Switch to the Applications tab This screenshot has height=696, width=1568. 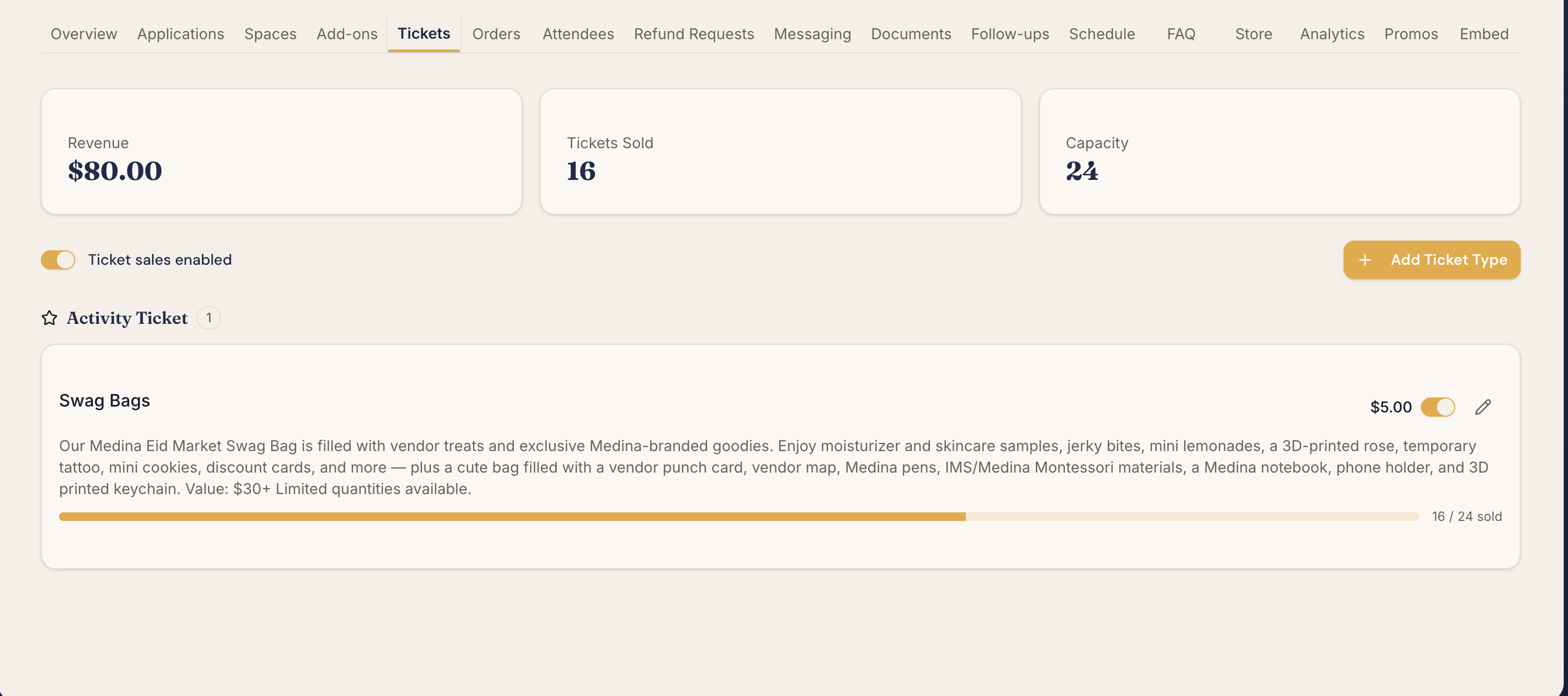click(x=181, y=34)
